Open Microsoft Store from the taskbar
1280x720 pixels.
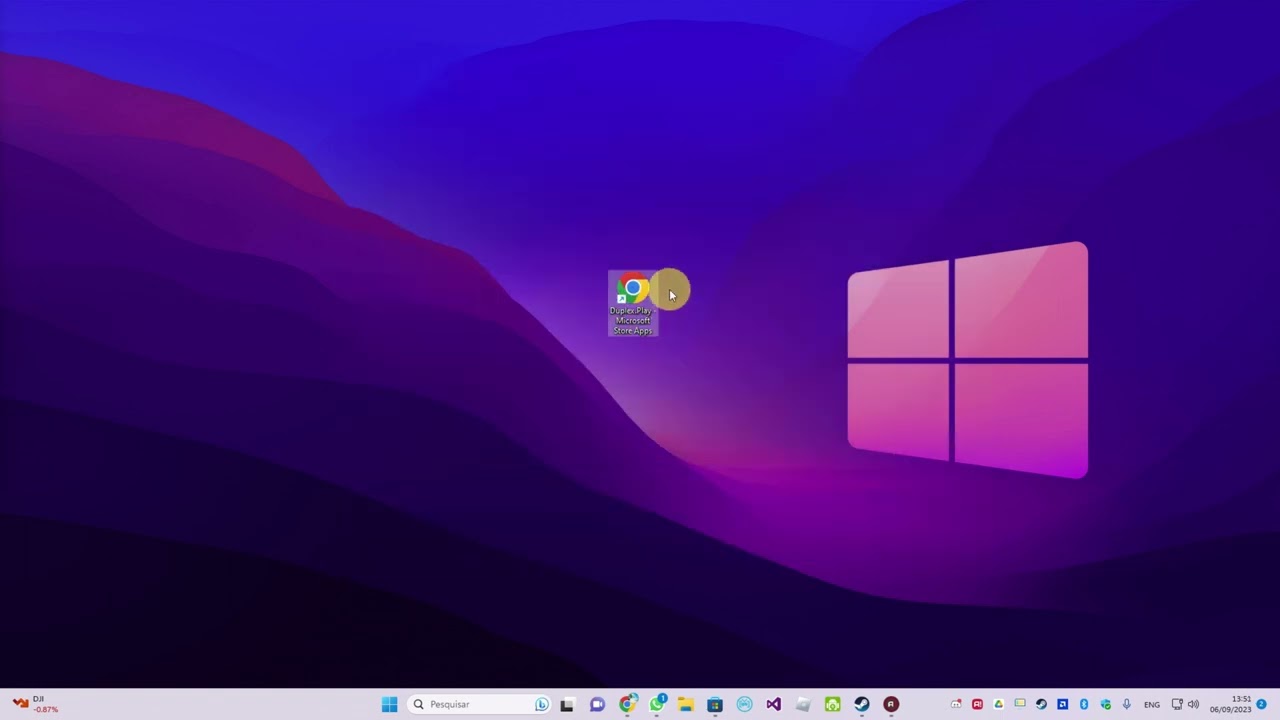coord(715,705)
